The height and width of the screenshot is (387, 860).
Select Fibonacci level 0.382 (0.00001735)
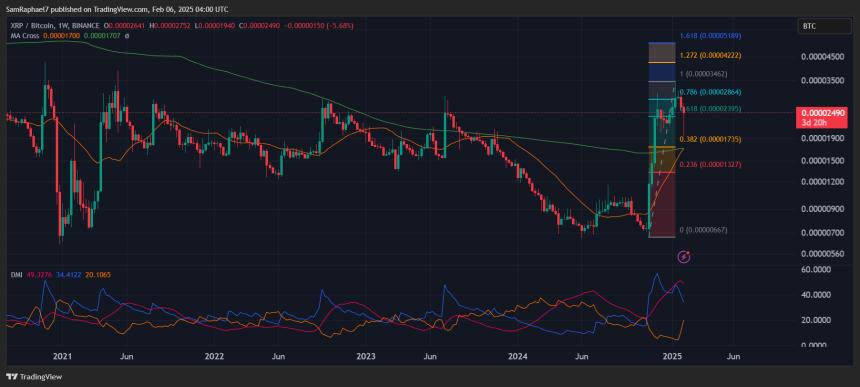pyautogui.click(x=710, y=139)
